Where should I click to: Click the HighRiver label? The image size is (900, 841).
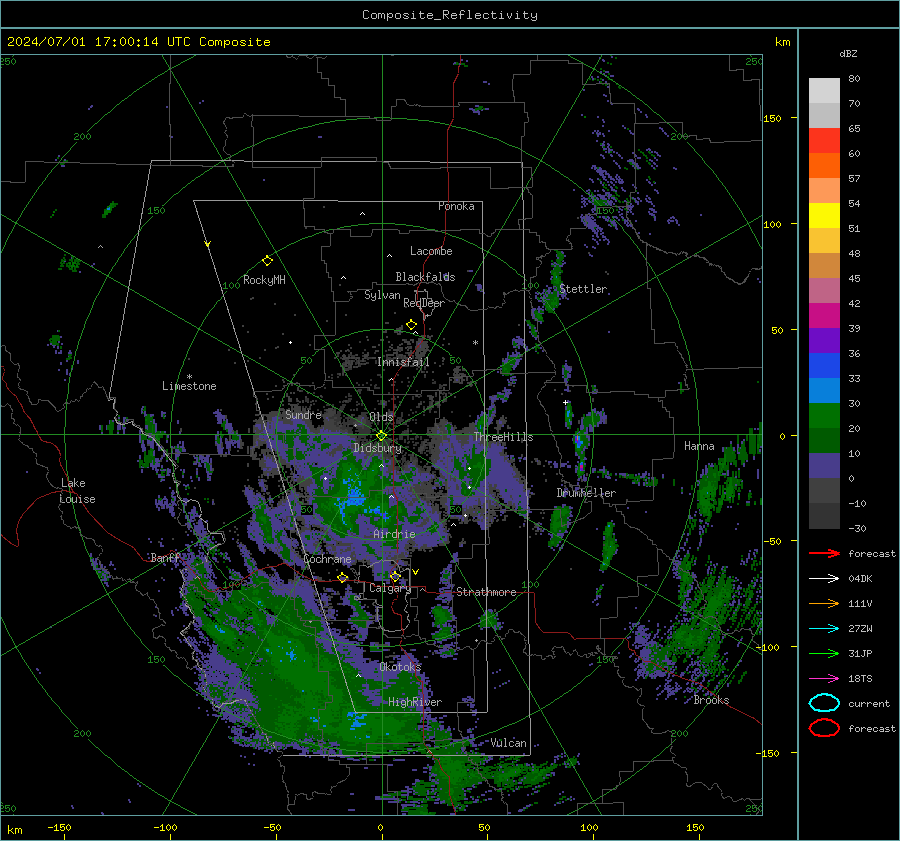(415, 702)
